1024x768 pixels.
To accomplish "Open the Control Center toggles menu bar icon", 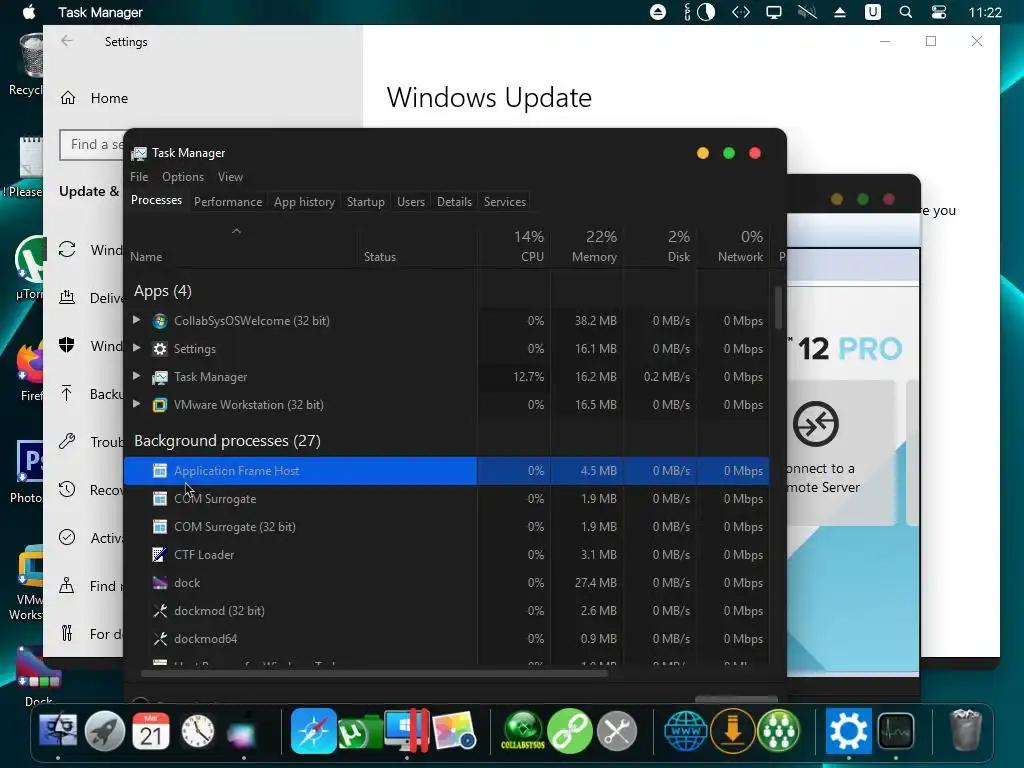I will point(939,12).
